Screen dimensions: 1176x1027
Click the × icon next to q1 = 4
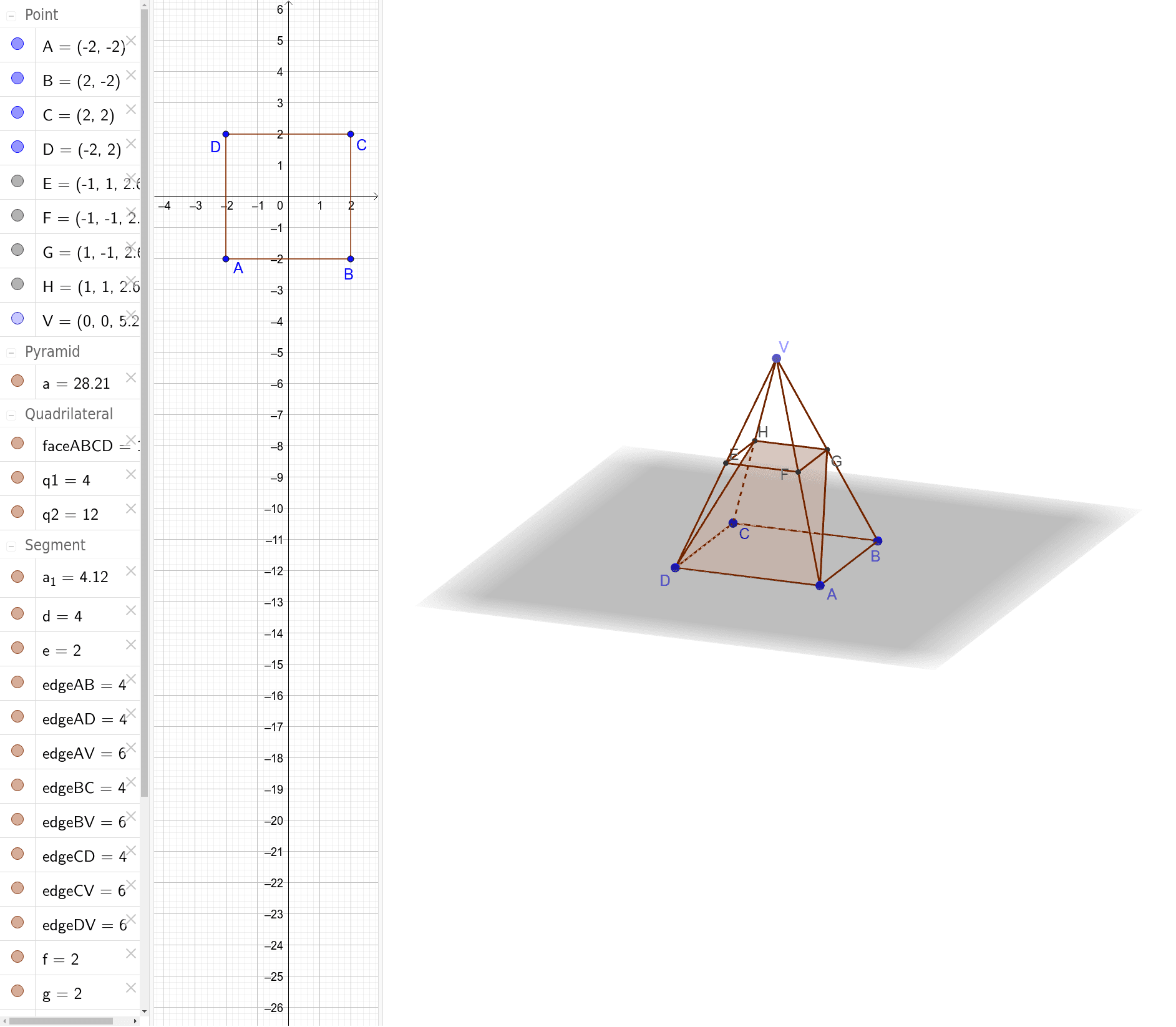click(x=130, y=474)
